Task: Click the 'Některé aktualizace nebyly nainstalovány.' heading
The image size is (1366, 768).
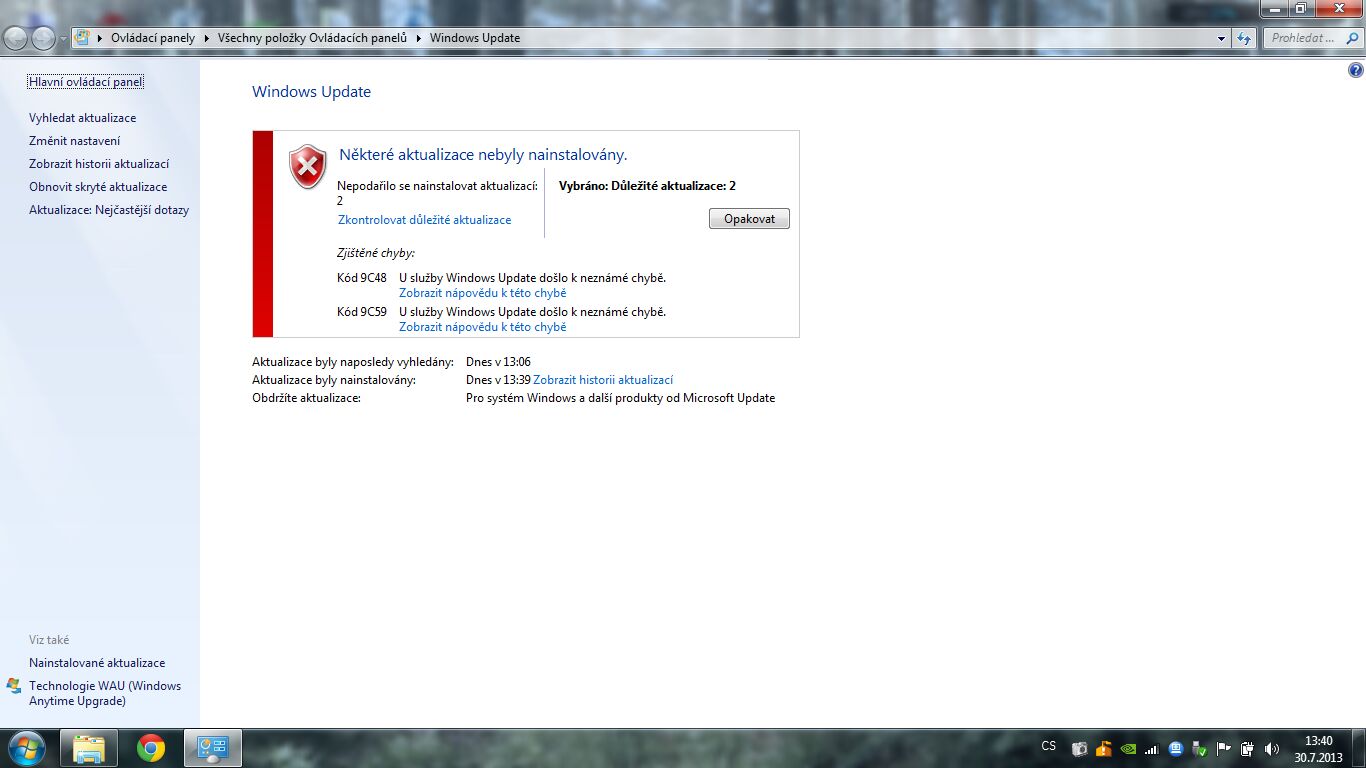Action: [483, 155]
